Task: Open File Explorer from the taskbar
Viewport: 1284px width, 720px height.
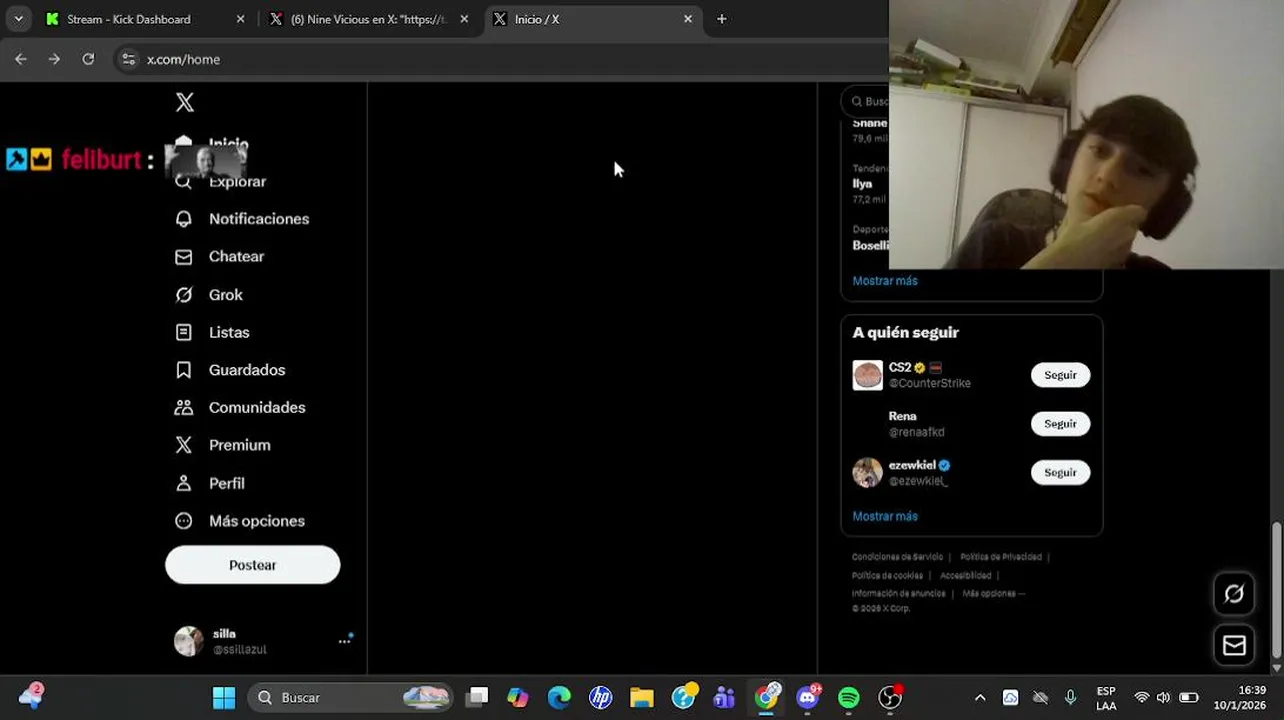Action: 641,697
